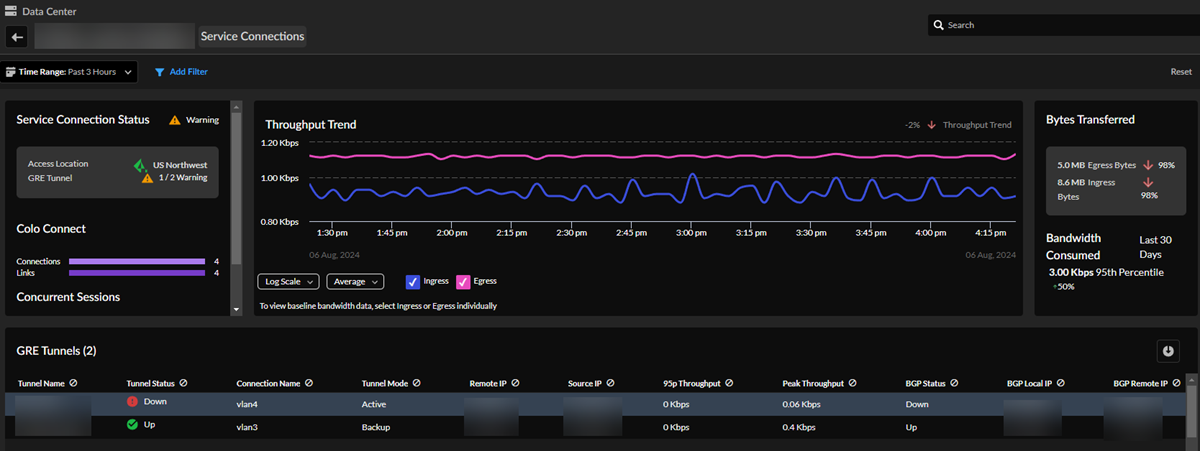
Task: Click the green Up status icon
Action: click(132, 425)
